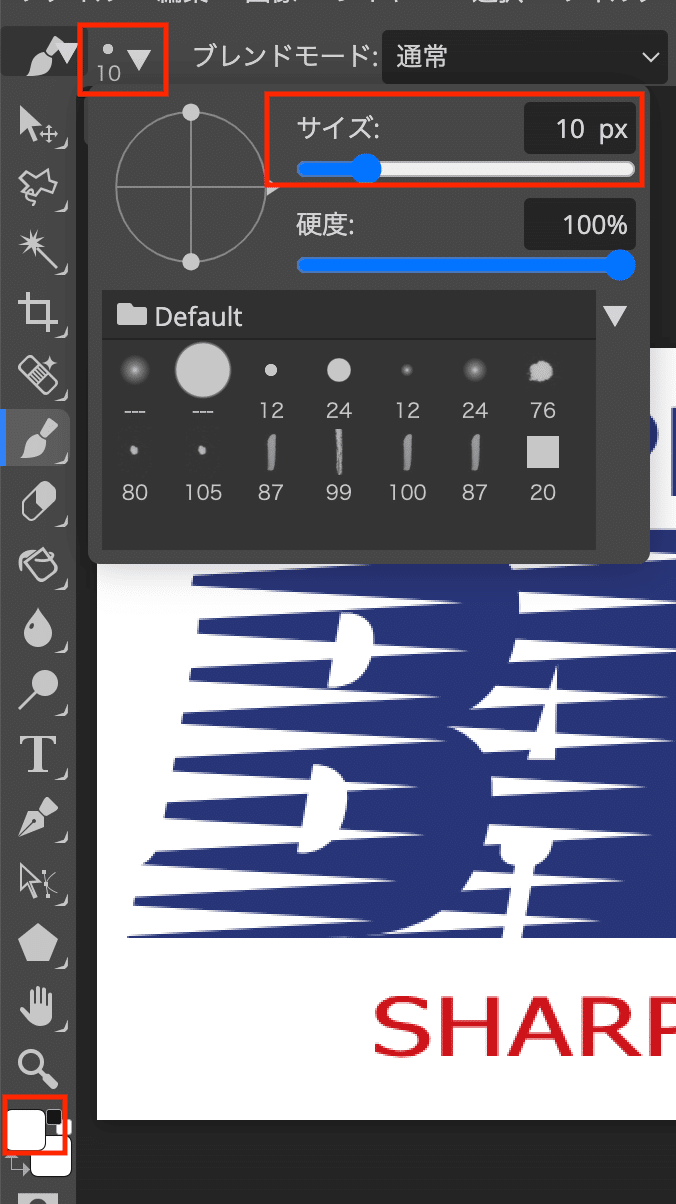Choose the first soft round brush labeled ---
676x1204 pixels.
(x=135, y=372)
